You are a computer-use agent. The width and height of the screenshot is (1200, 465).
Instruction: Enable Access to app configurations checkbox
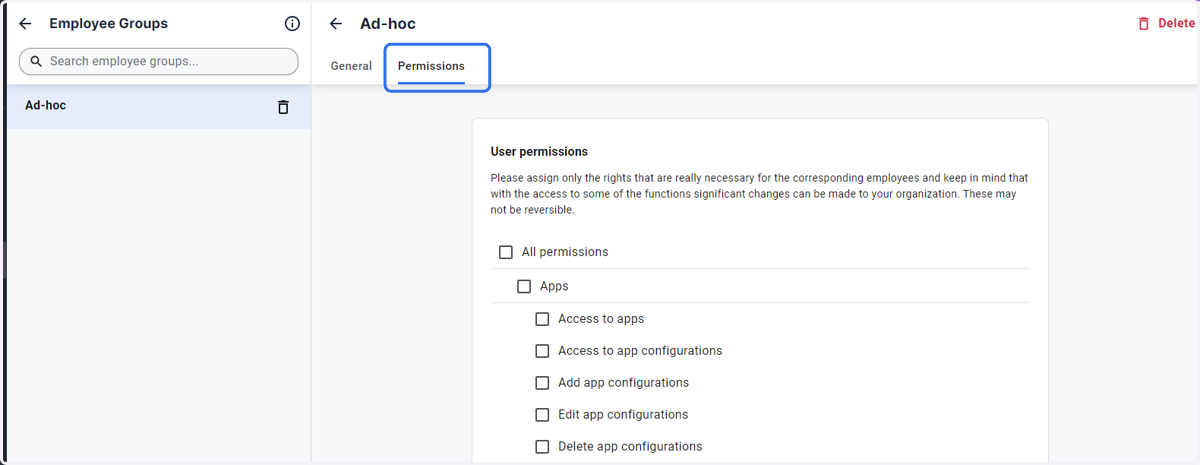click(542, 351)
